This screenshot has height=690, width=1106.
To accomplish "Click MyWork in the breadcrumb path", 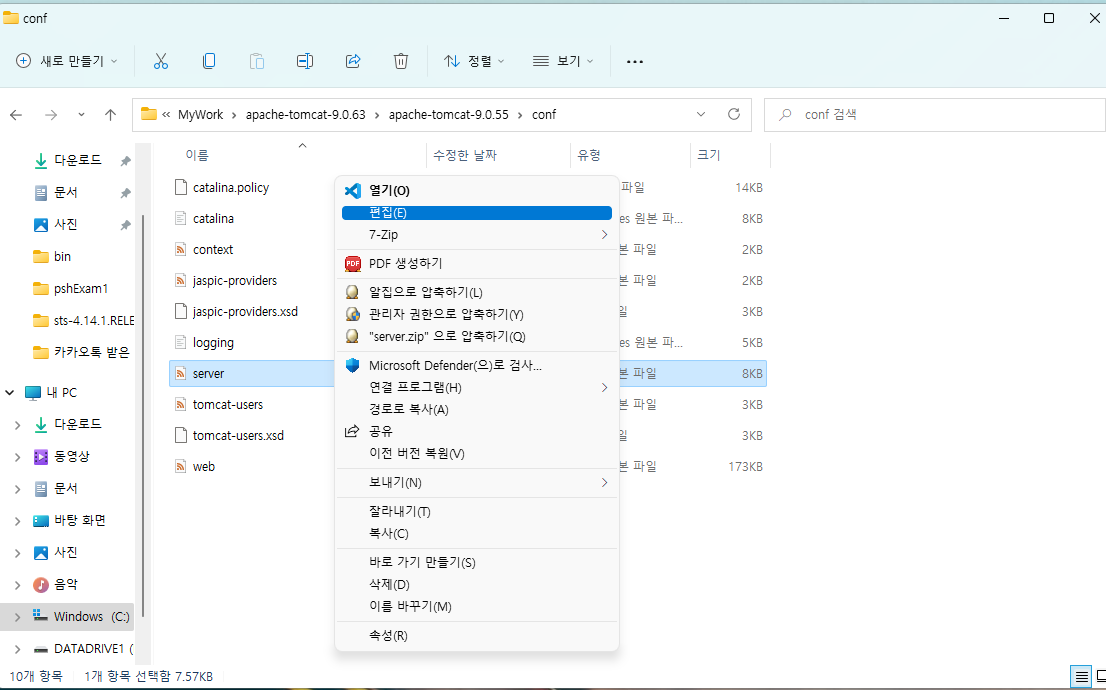I will click(x=200, y=114).
